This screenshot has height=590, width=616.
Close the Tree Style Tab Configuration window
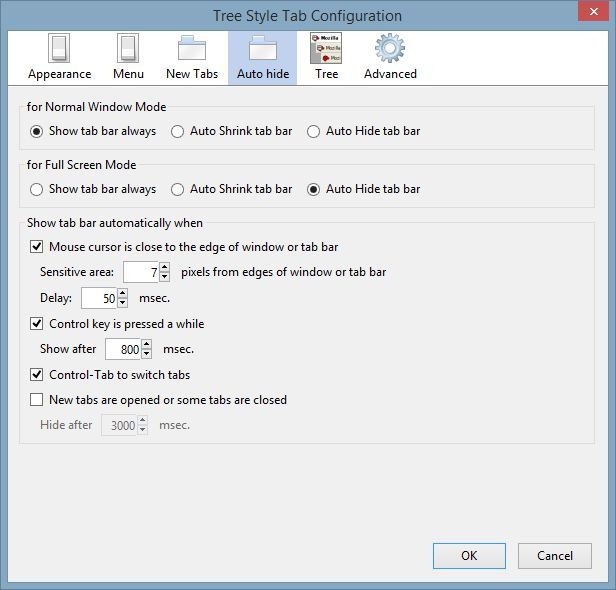[x=594, y=11]
